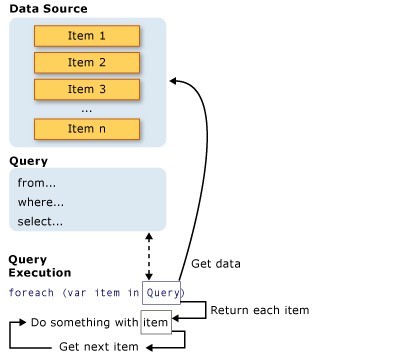
Task: Click the arrowhead pointing at Data Source
Action: click(173, 81)
